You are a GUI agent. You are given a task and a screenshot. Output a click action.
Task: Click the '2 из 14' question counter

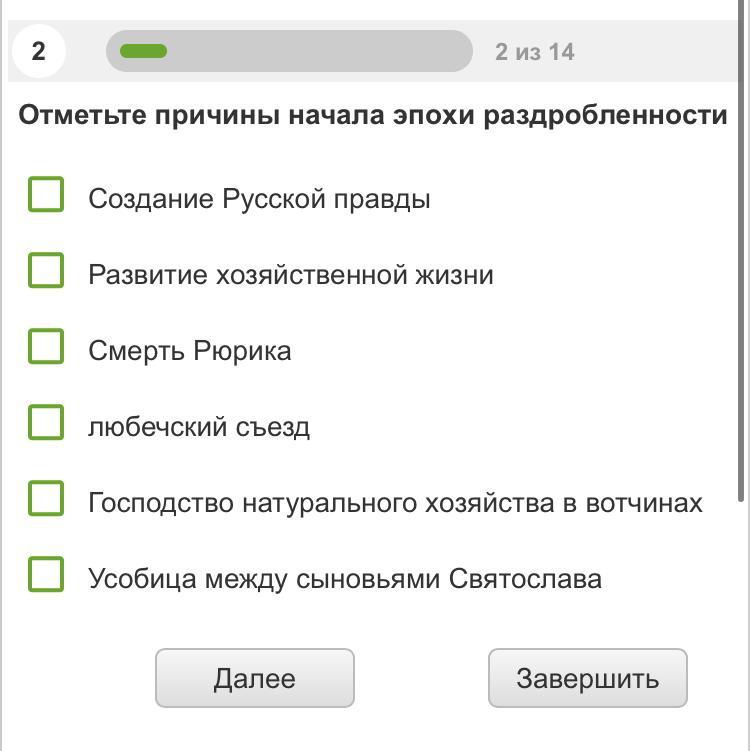coord(534,52)
